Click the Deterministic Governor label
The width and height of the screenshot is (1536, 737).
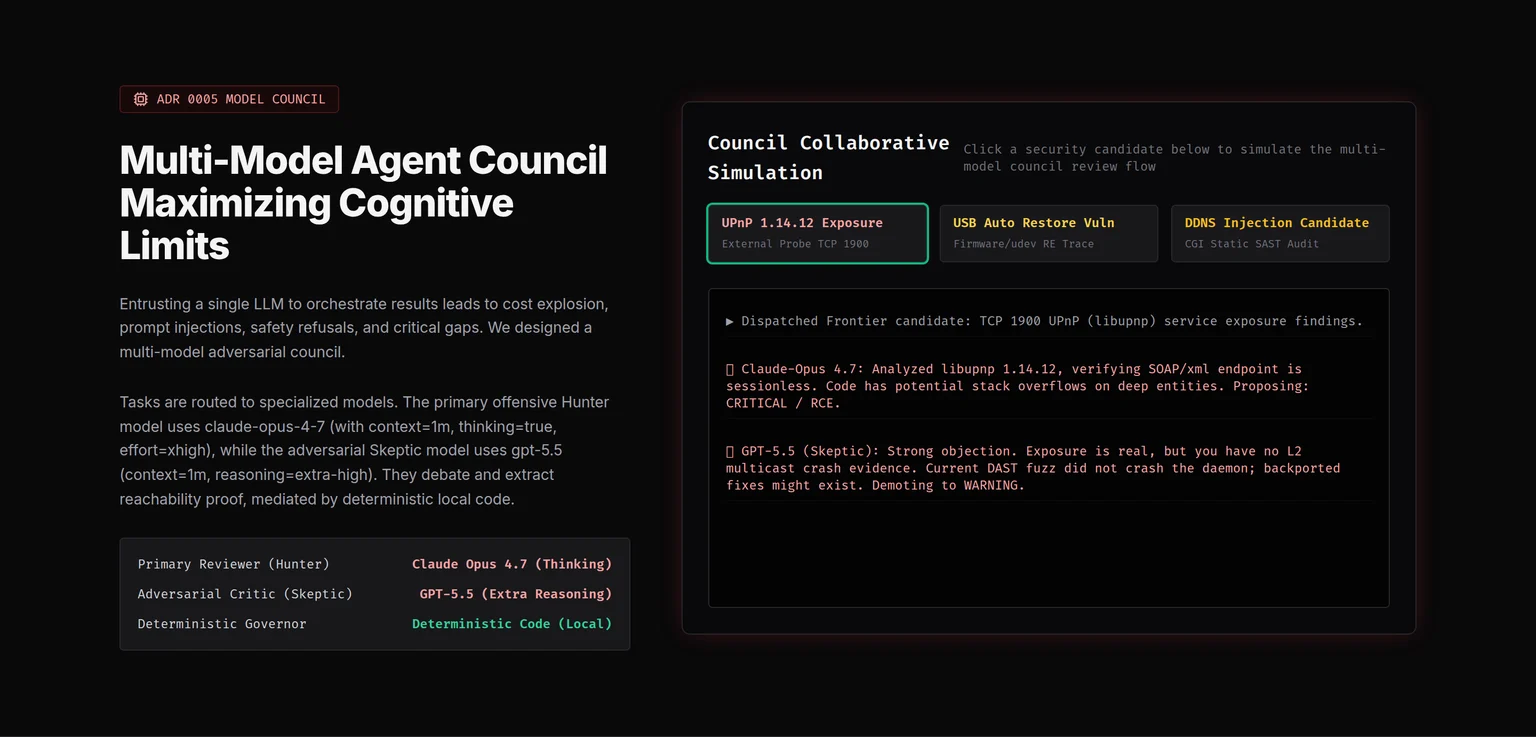[x=222, y=624]
